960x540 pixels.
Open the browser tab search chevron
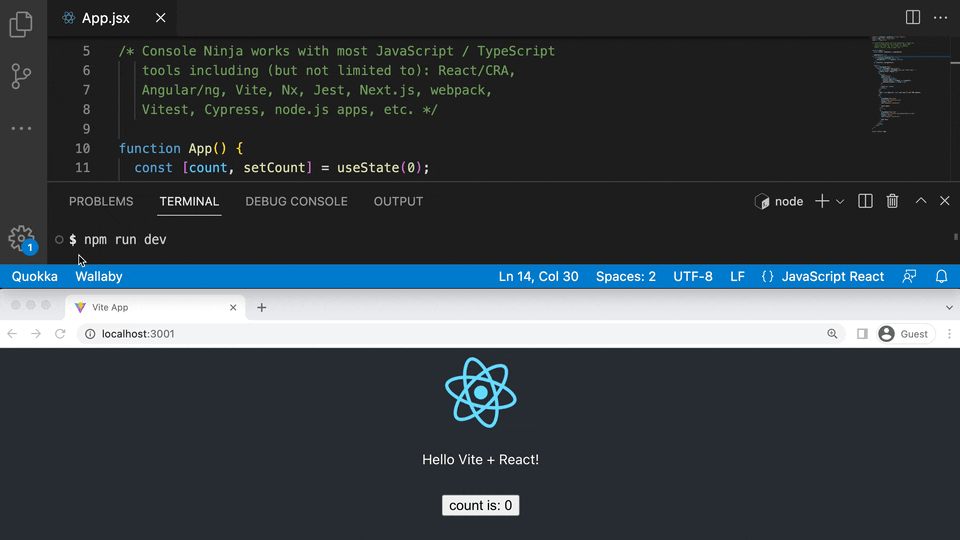949,307
